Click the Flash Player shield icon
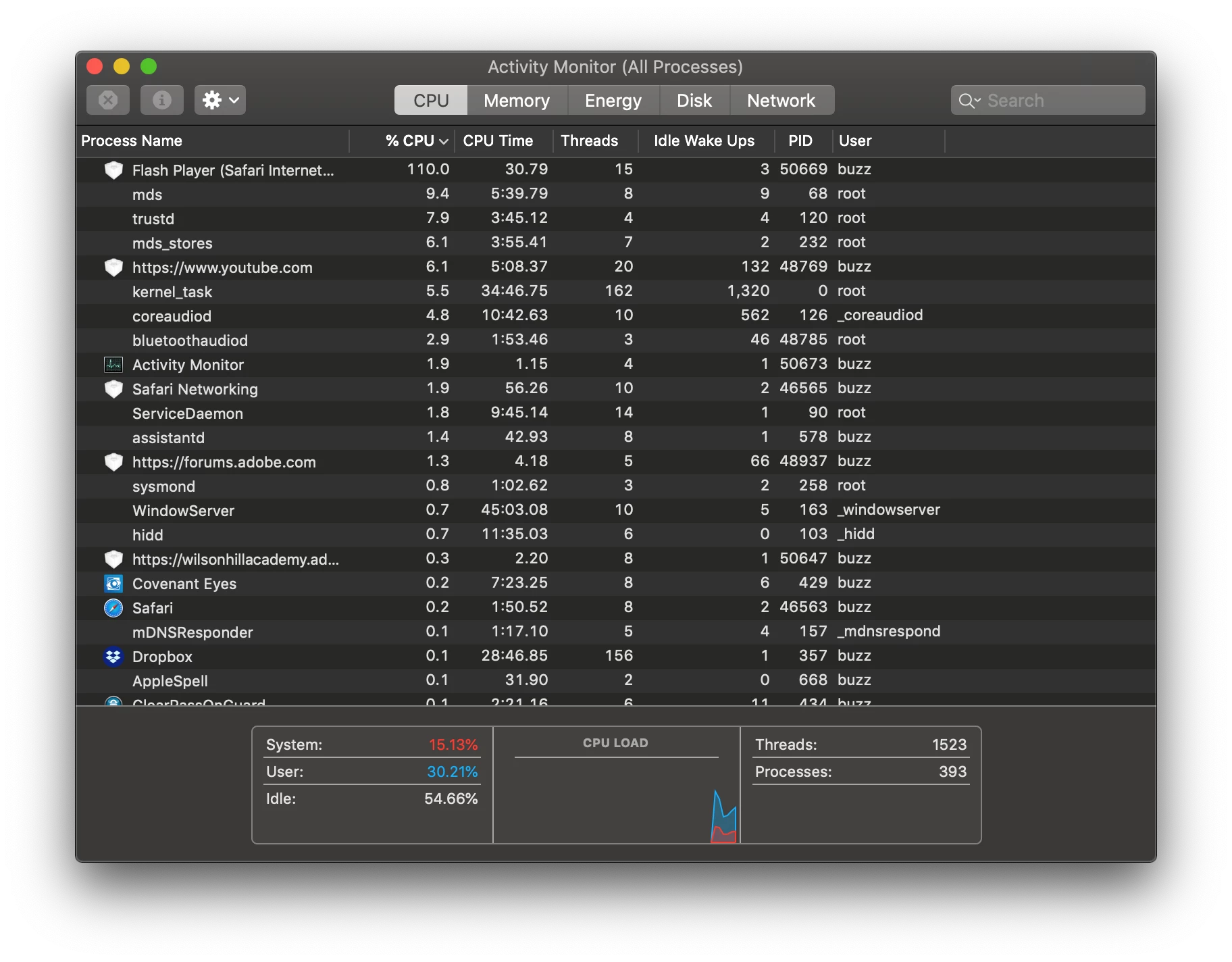1232x962 pixels. 113,170
